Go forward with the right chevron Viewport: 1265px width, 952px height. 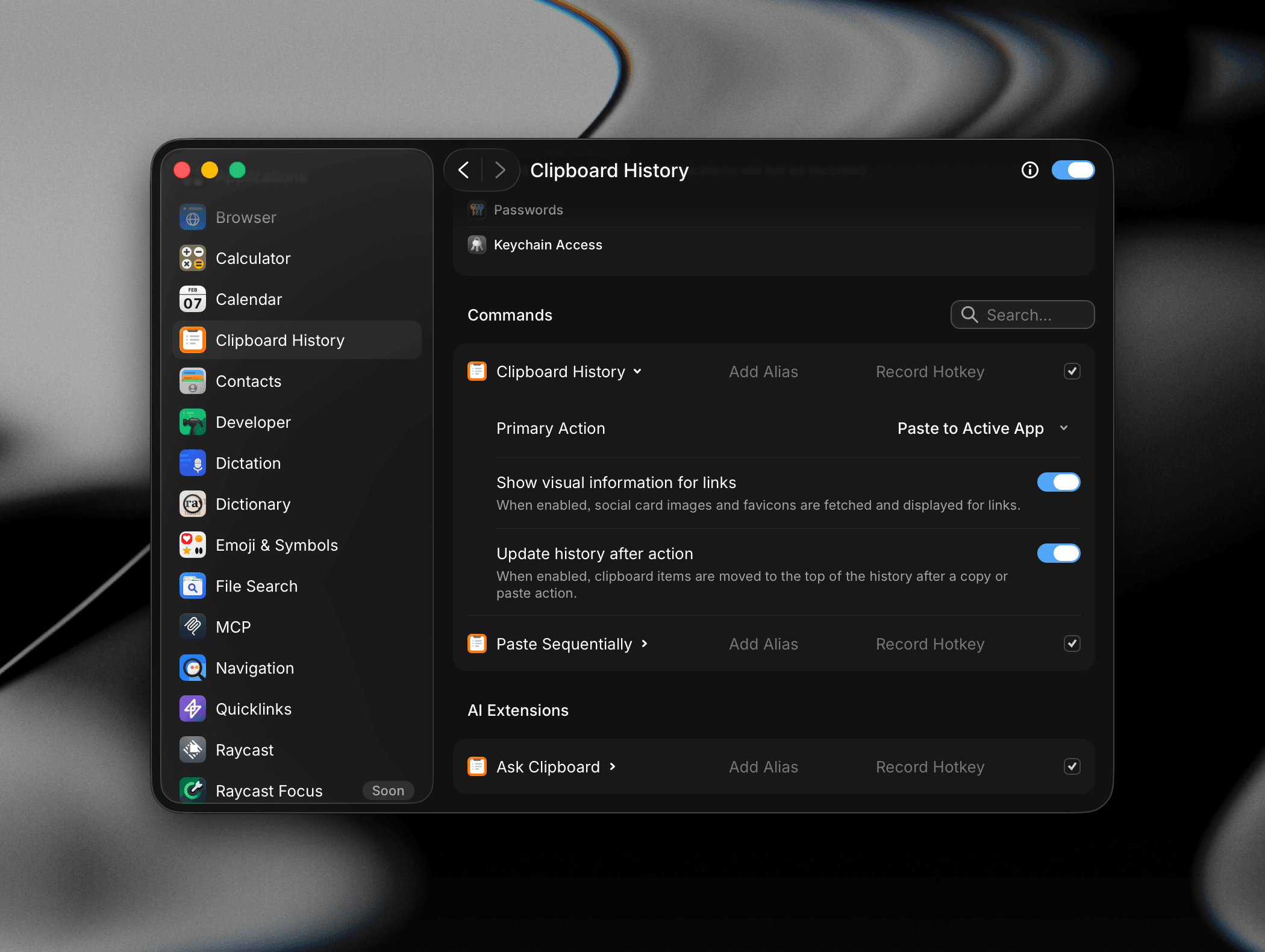pos(500,171)
